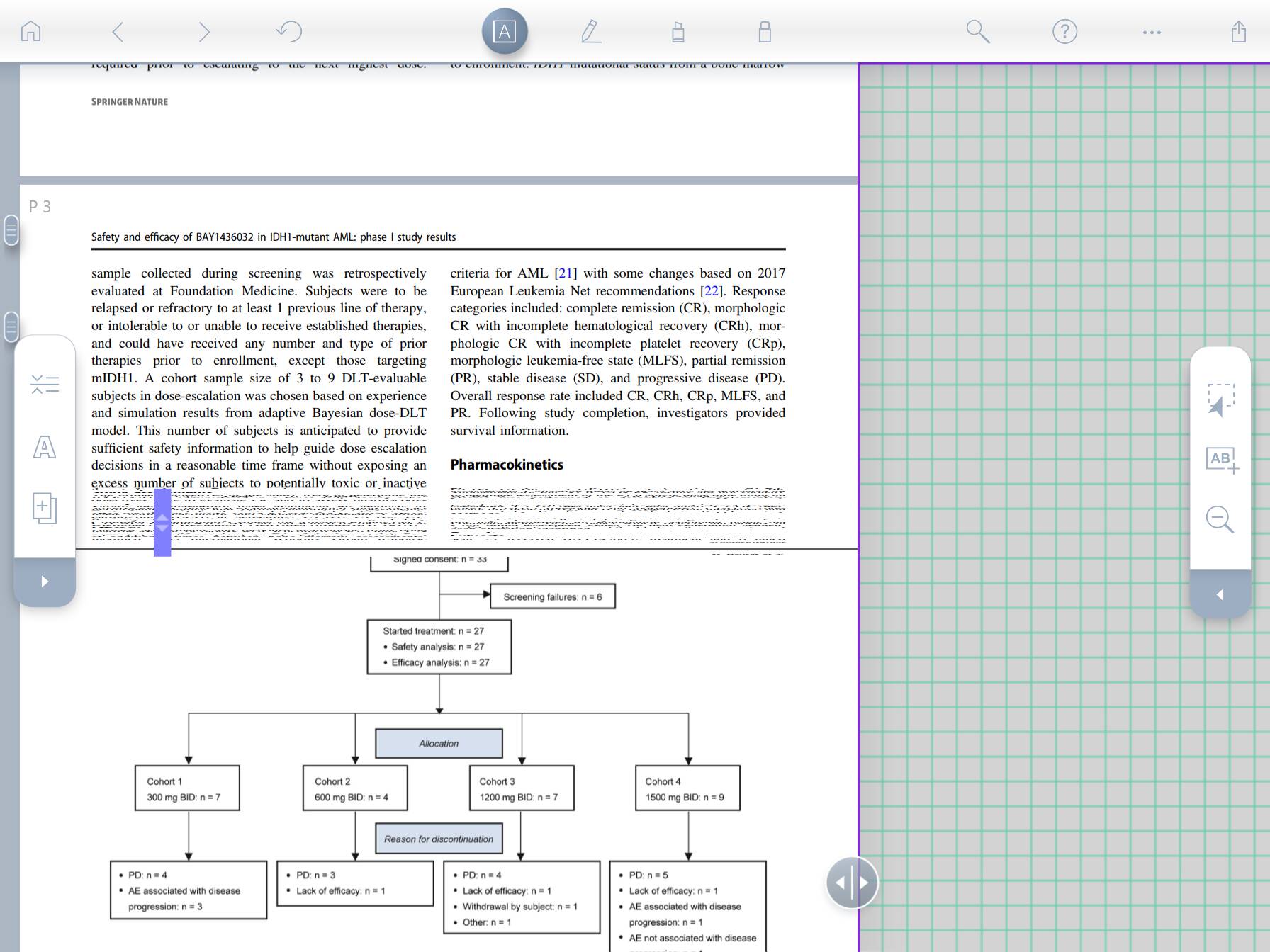Viewport: 1270px width, 952px height.
Task: Add a text box to notes
Action: [x=1221, y=460]
